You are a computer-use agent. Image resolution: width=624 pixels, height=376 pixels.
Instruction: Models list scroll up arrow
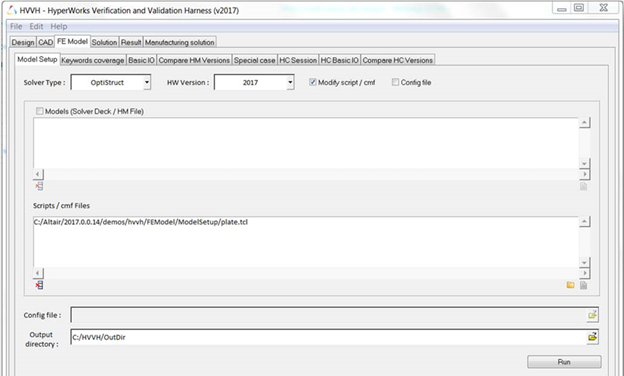point(584,123)
